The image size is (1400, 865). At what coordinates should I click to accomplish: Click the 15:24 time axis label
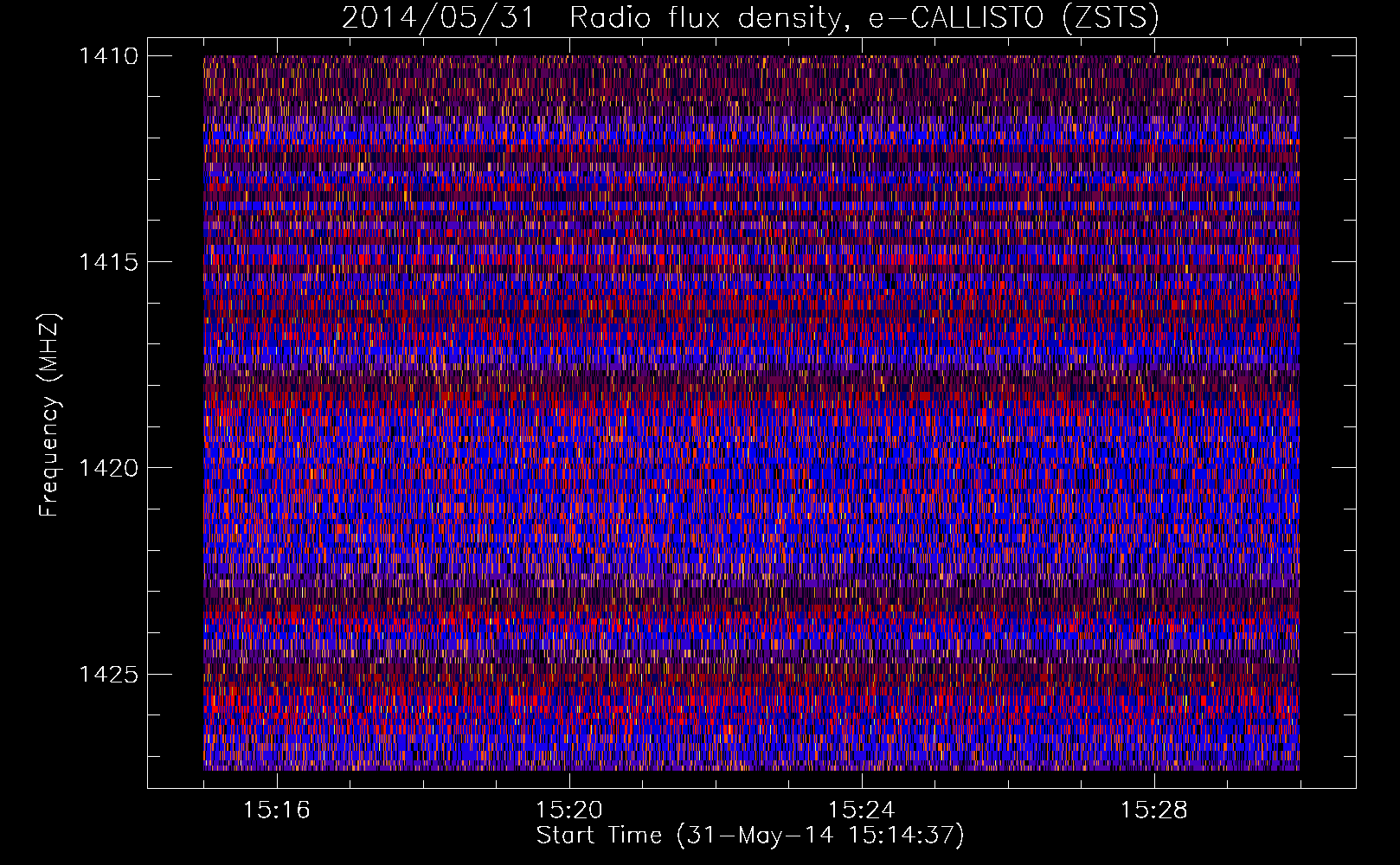click(862, 810)
